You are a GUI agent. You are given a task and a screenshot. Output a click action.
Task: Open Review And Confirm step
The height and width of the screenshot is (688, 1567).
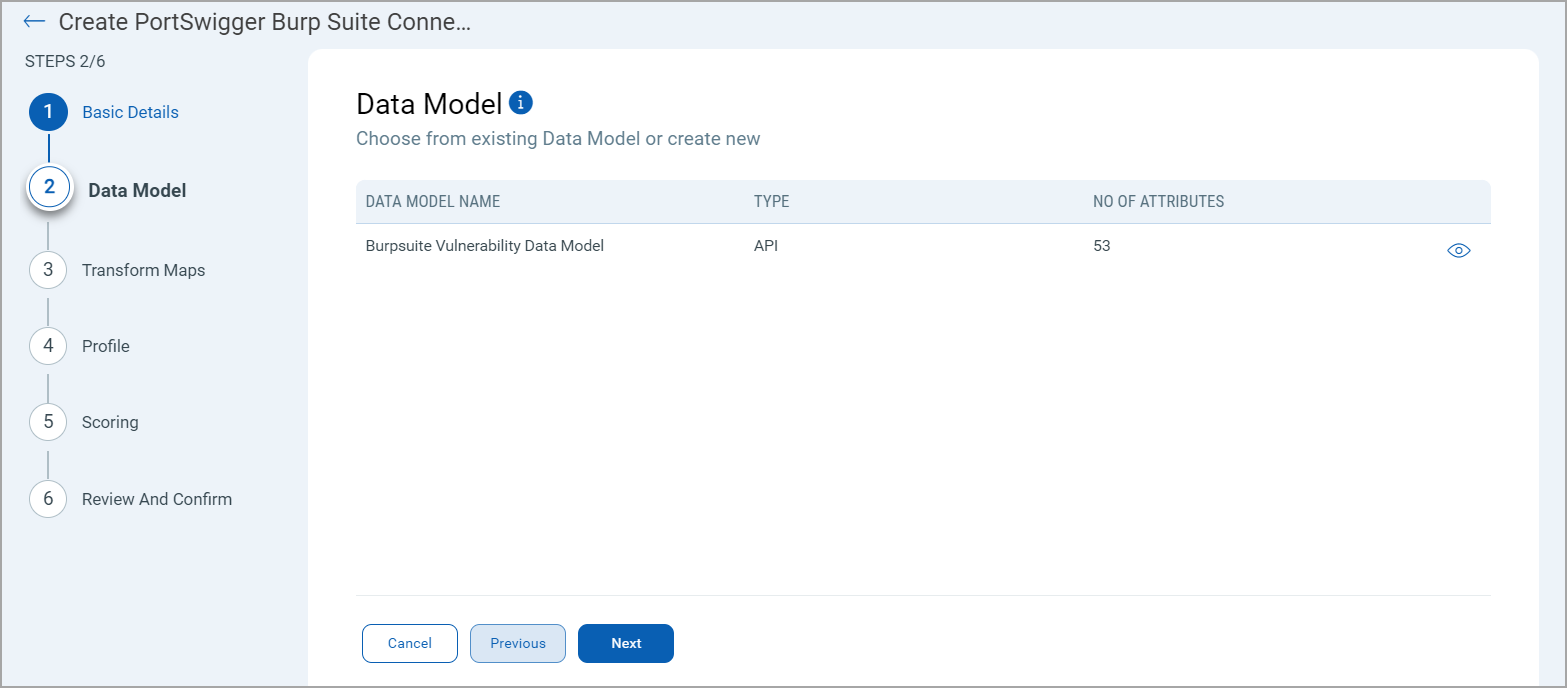coord(157,499)
